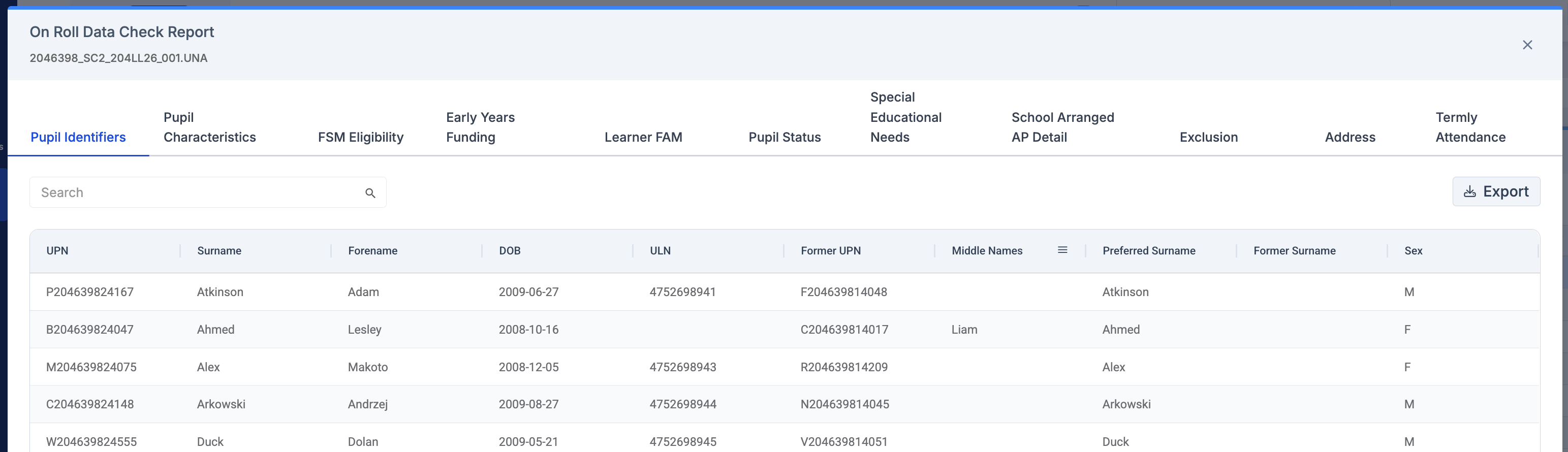Click ULN value 4752698941
The width and height of the screenshot is (1568, 452).
[x=682, y=292]
